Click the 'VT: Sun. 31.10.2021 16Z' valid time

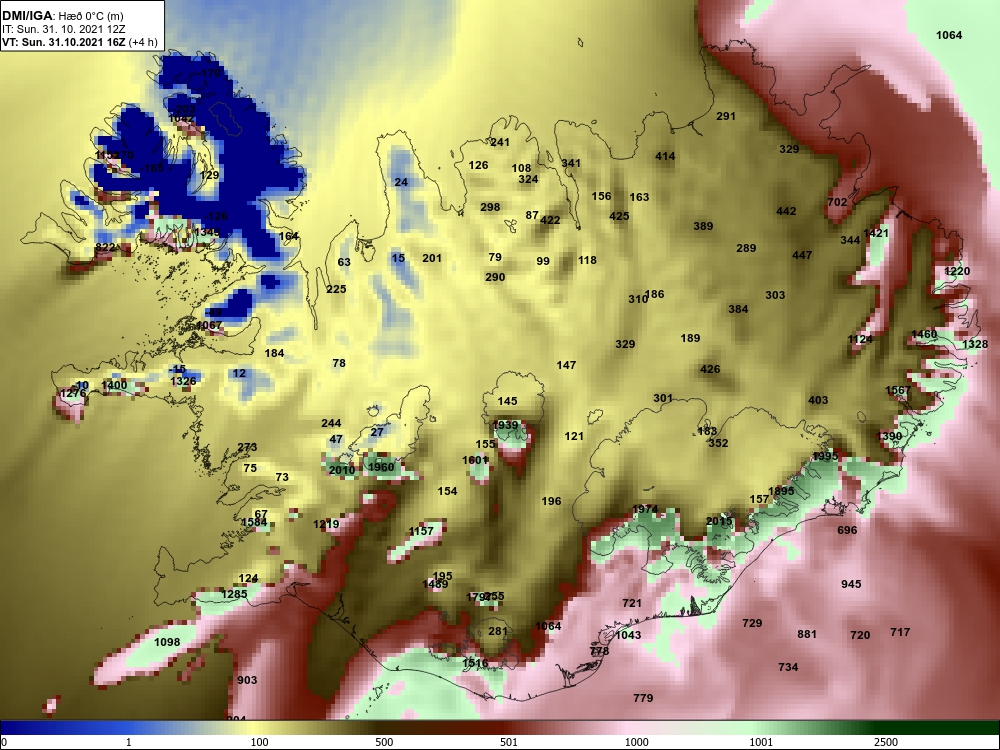click(64, 43)
